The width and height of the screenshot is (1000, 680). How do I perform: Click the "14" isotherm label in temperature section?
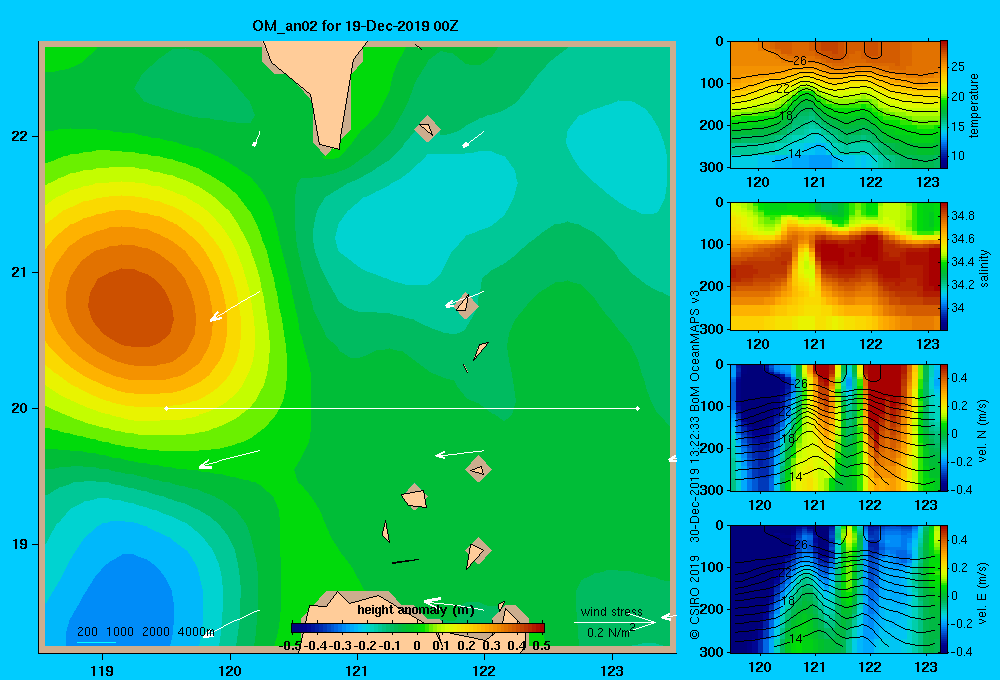click(795, 154)
